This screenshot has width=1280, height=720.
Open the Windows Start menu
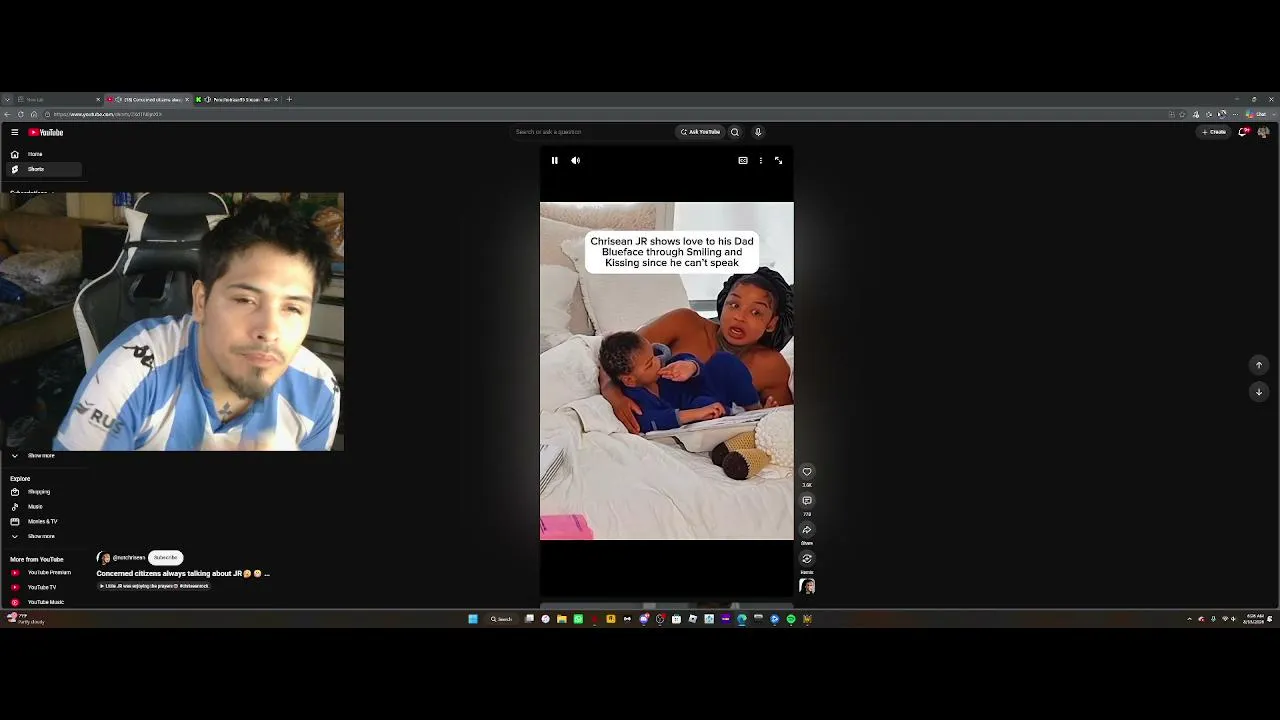pos(473,619)
